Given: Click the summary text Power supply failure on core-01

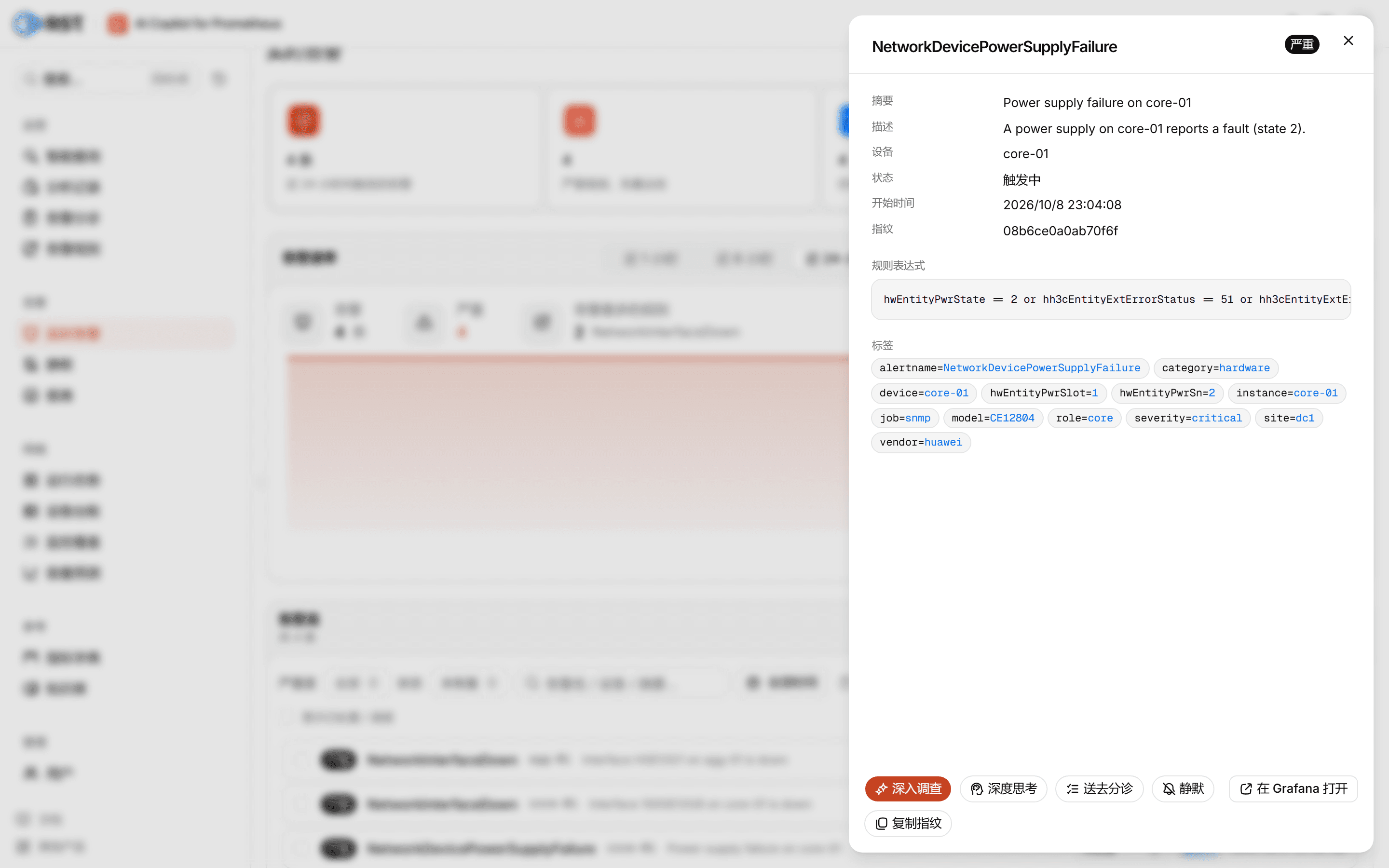Looking at the screenshot, I should click(x=1097, y=103).
